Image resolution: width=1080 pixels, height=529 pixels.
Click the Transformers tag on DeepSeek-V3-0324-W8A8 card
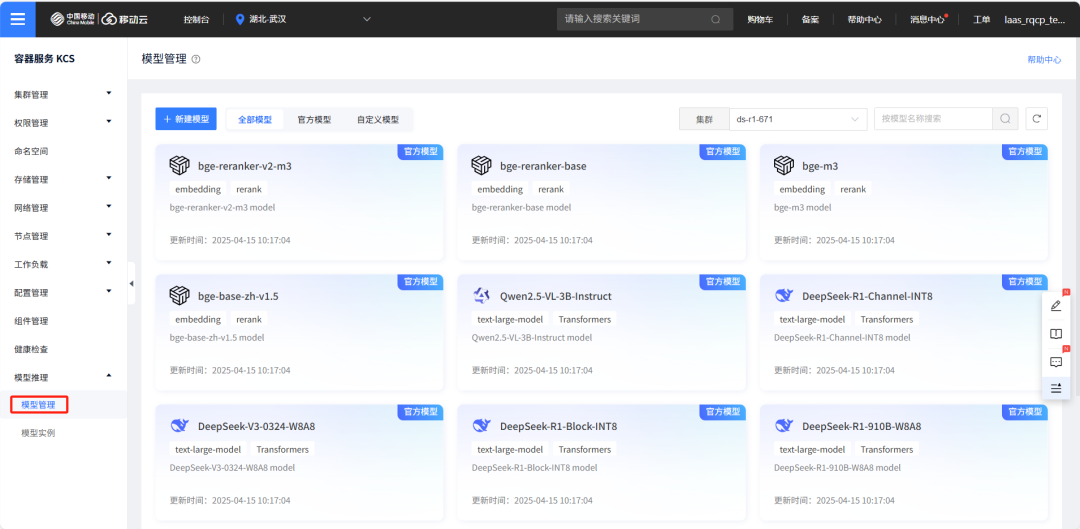283,449
